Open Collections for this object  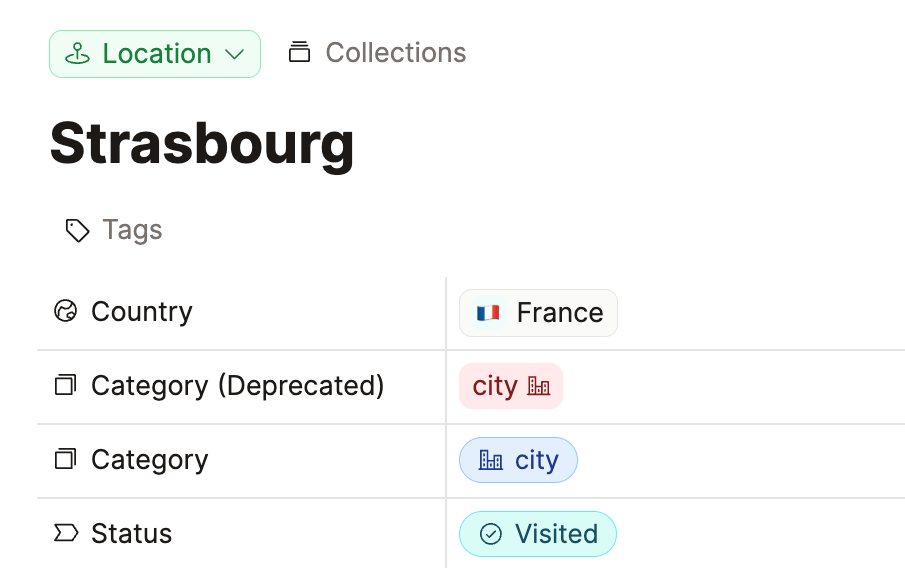395,52
